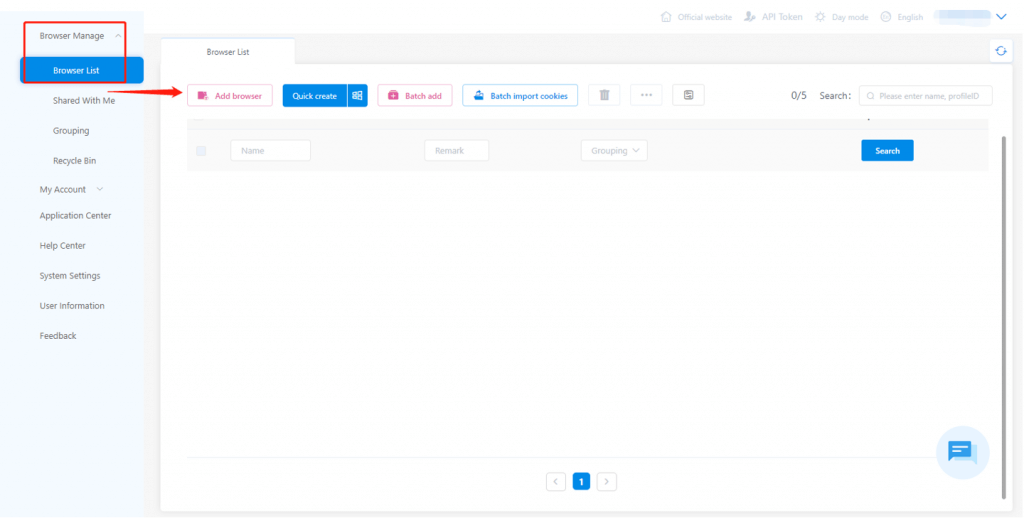Click the Name filter input
Viewport: 1024px width, 518px height.
coord(270,150)
